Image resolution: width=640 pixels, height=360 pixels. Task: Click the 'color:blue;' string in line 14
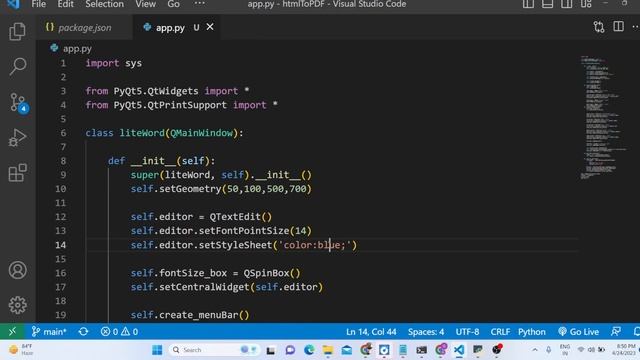point(314,245)
